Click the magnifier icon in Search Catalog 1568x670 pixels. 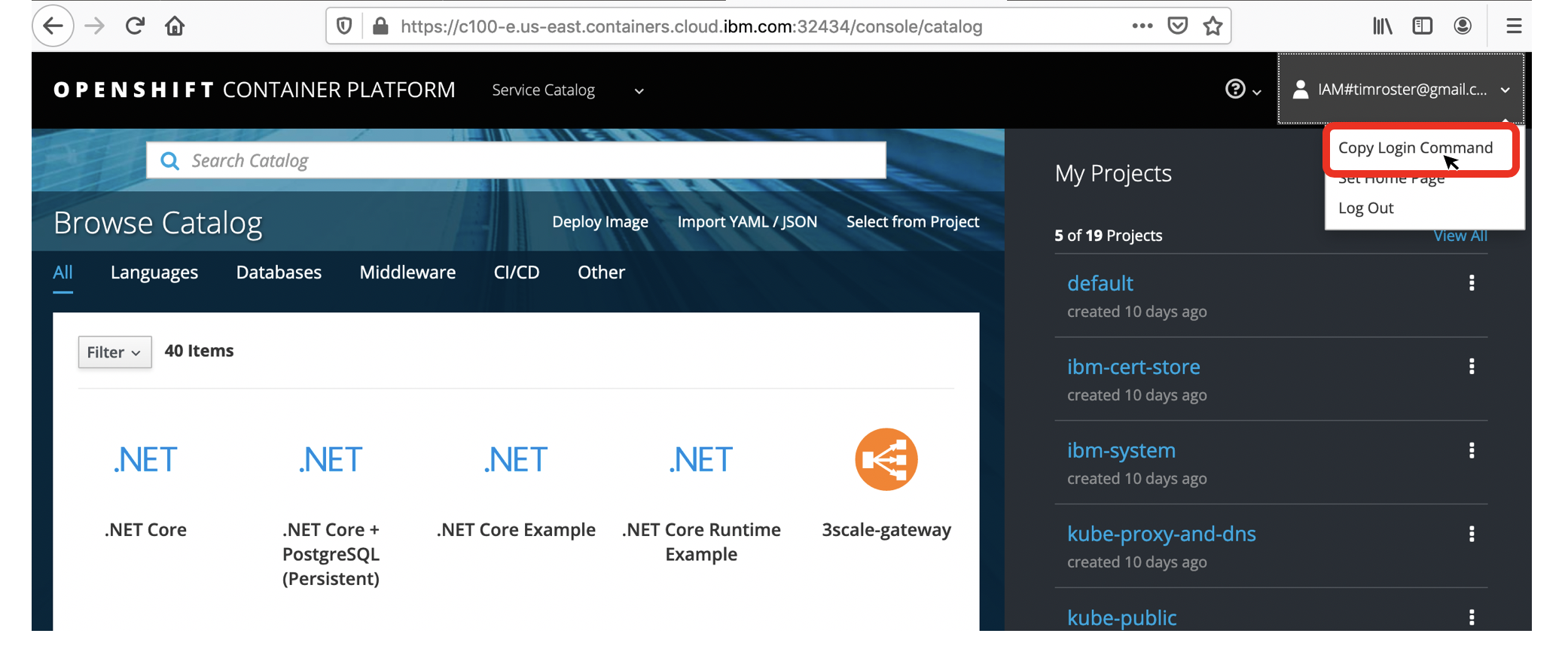pyautogui.click(x=170, y=161)
